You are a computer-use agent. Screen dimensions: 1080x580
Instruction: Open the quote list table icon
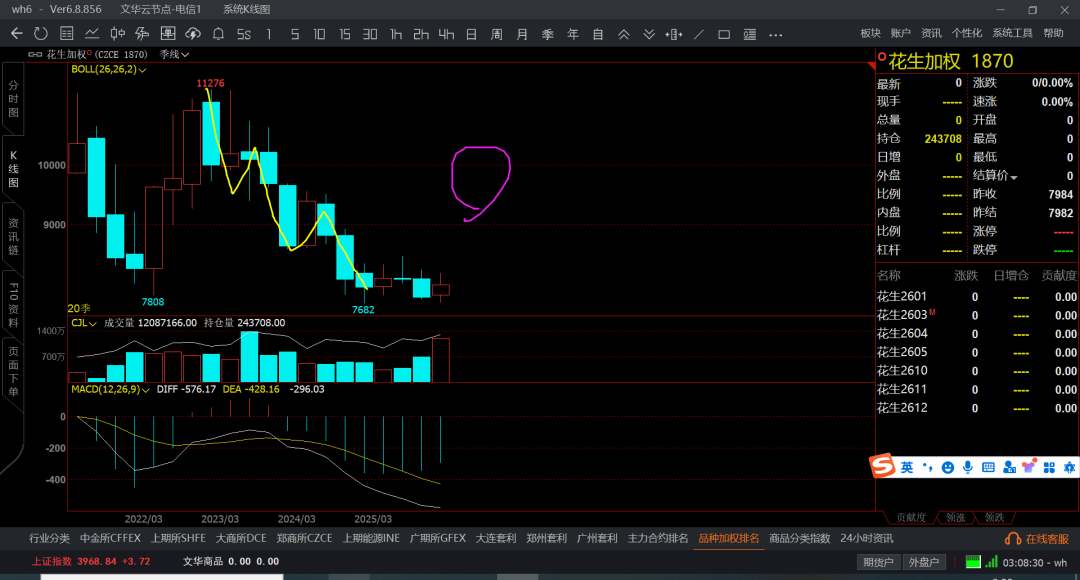click(x=67, y=34)
